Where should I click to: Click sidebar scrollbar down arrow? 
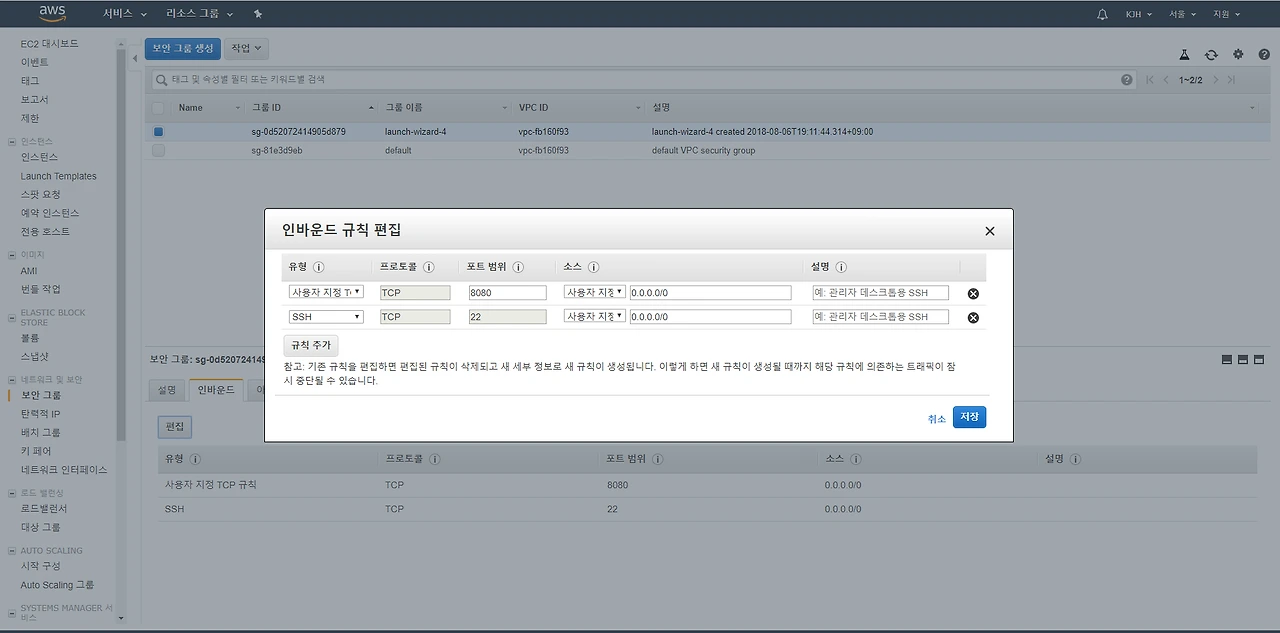pos(121,618)
